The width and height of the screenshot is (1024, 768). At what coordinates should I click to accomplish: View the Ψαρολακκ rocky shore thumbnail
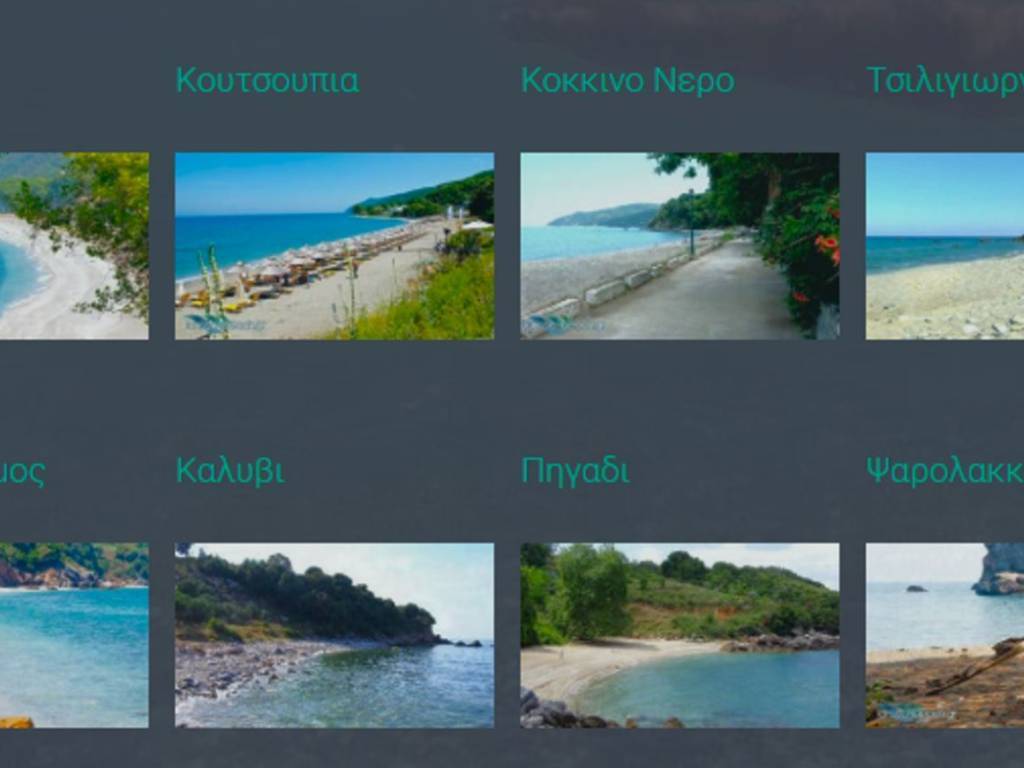pos(945,635)
